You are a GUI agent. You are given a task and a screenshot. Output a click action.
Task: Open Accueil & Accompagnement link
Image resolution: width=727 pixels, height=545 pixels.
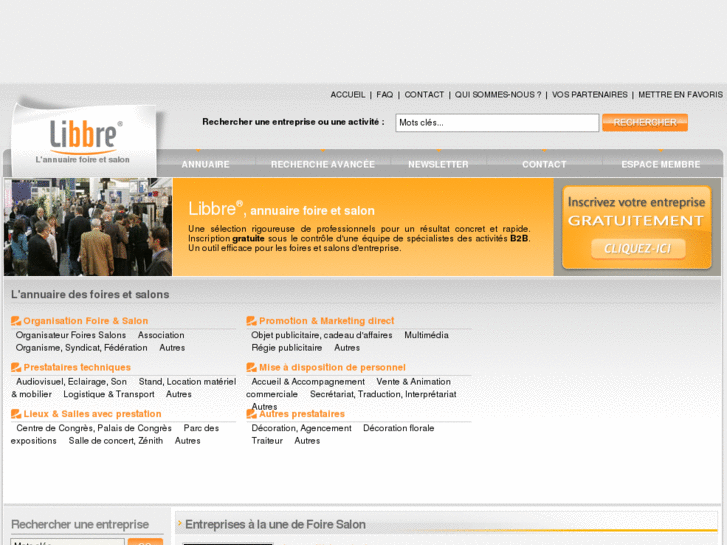(308, 381)
